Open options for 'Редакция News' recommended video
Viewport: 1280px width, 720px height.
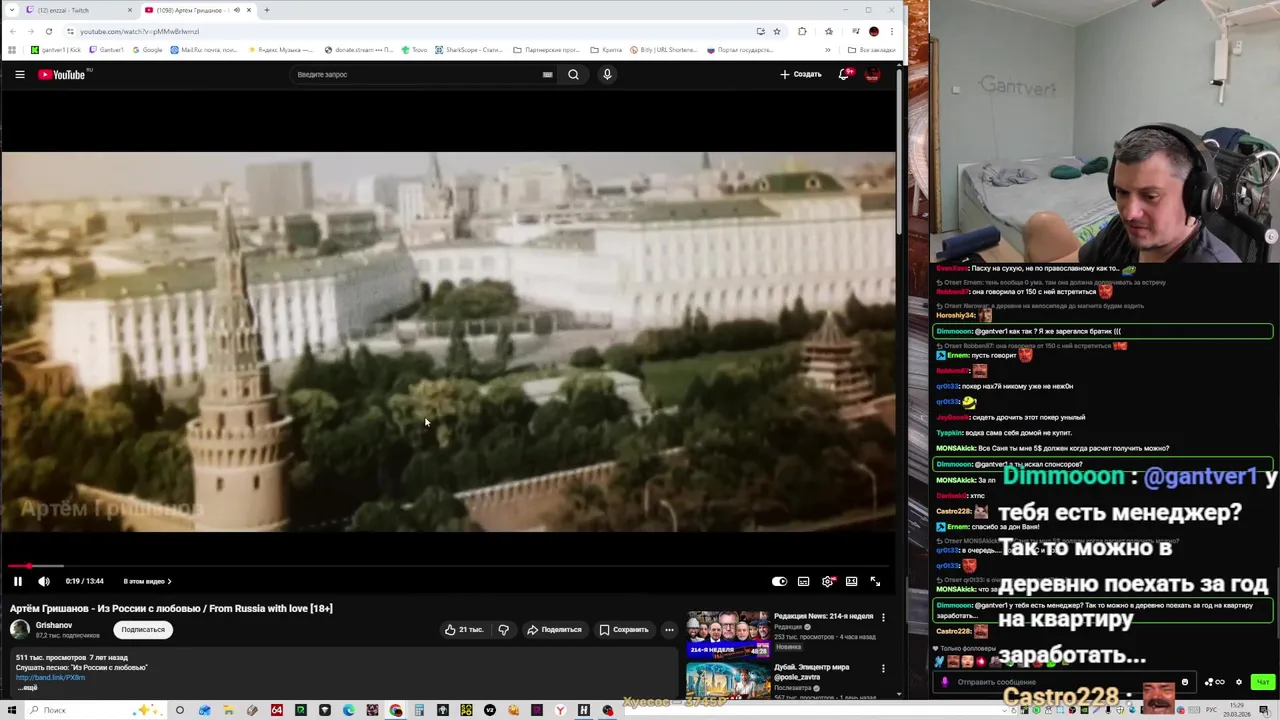click(x=883, y=618)
